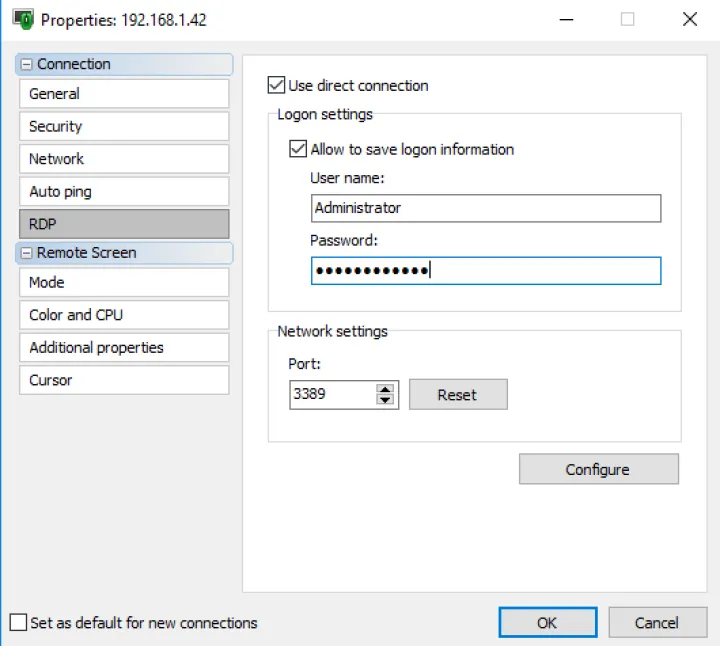Image resolution: width=720 pixels, height=646 pixels.
Task: Go to Auto ping settings
Action: point(123,191)
